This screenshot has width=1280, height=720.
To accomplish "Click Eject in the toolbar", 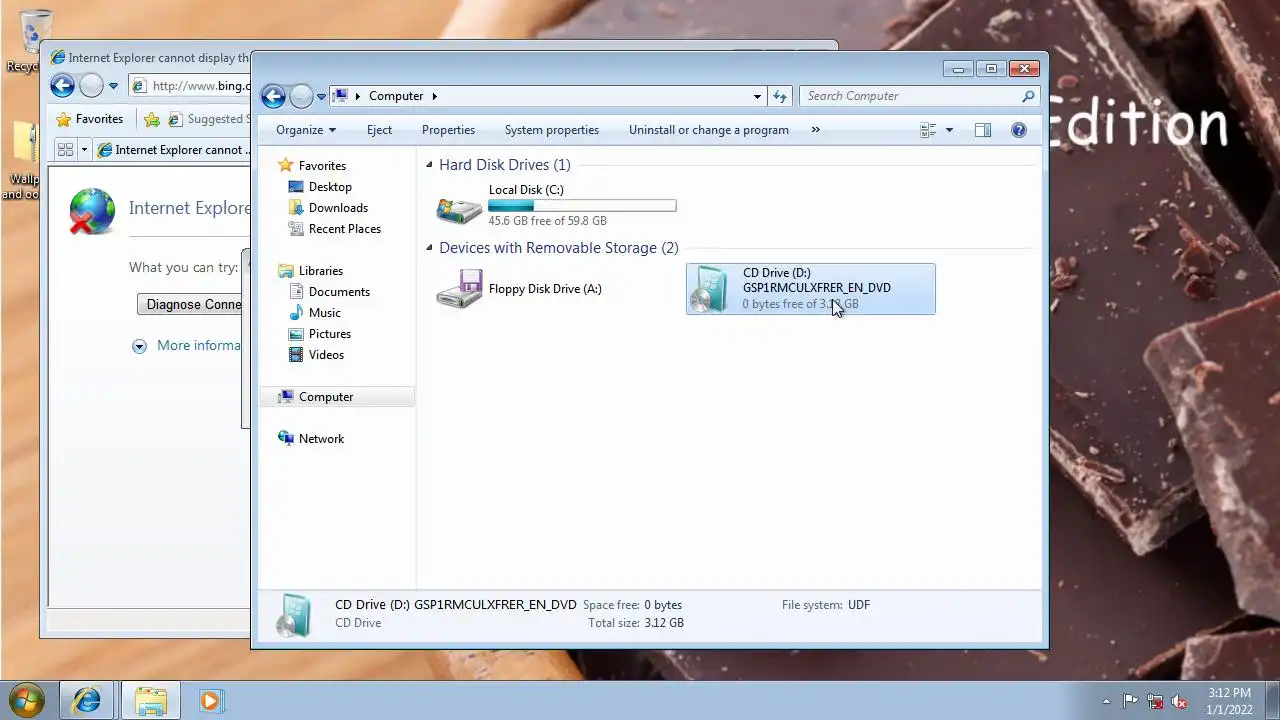I will tap(379, 130).
